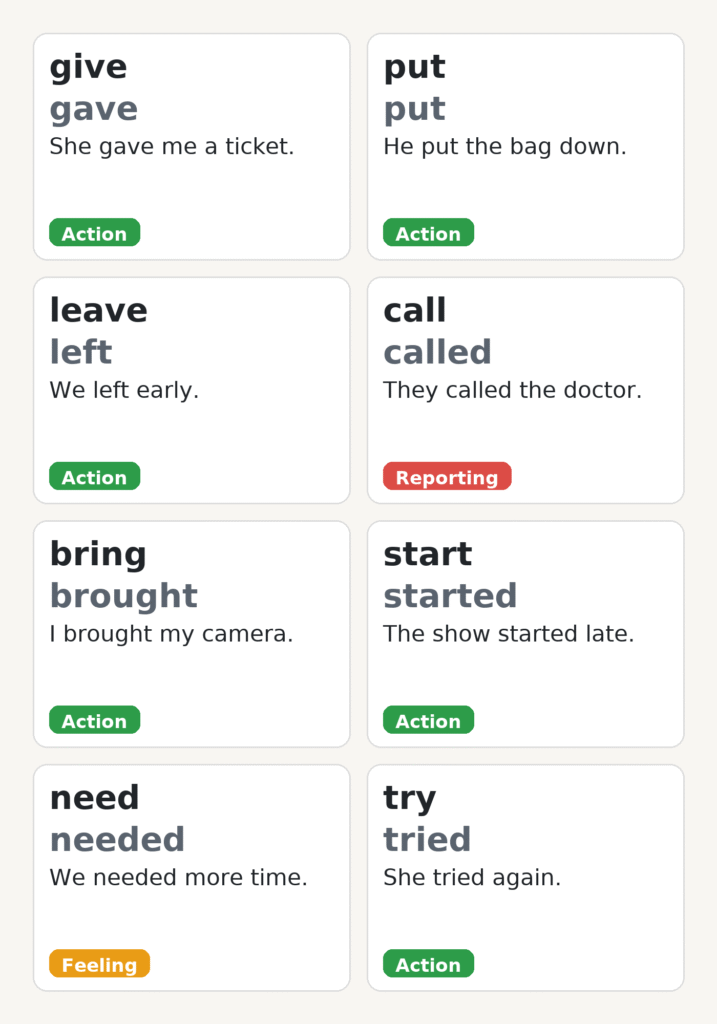This screenshot has width=717, height=1024.
Task: Click the Action tag on the put card
Action: (x=428, y=233)
